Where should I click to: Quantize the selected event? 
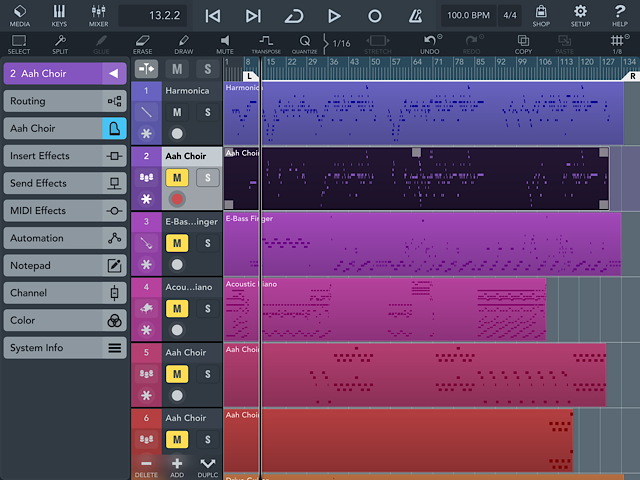(304, 44)
